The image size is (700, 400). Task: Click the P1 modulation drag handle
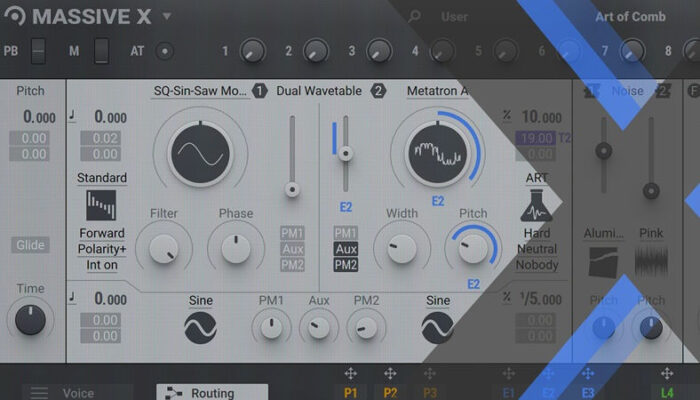tap(351, 374)
